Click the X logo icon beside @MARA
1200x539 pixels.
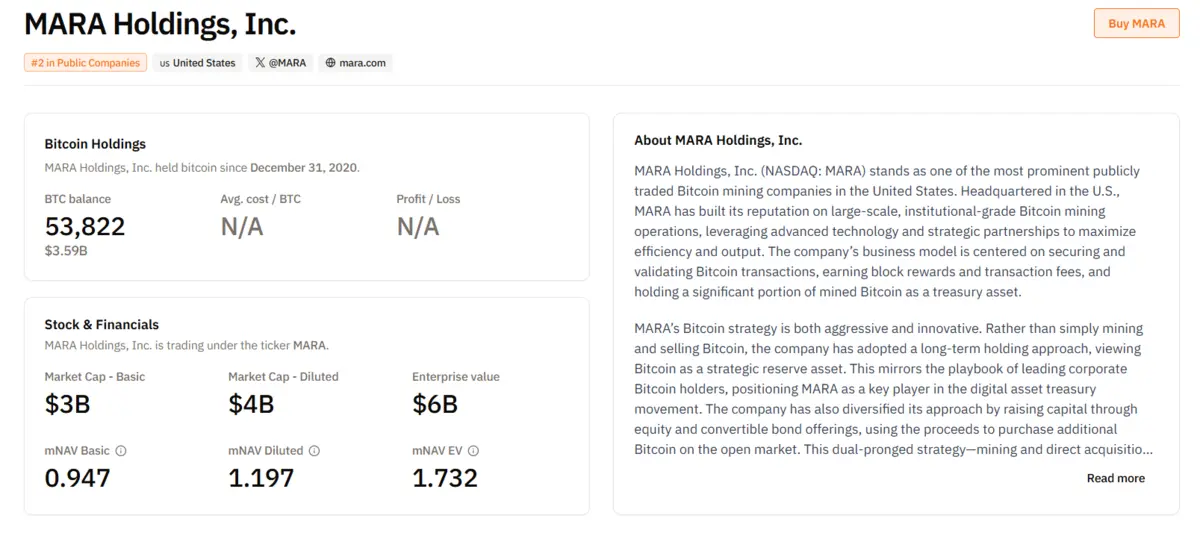(x=260, y=63)
